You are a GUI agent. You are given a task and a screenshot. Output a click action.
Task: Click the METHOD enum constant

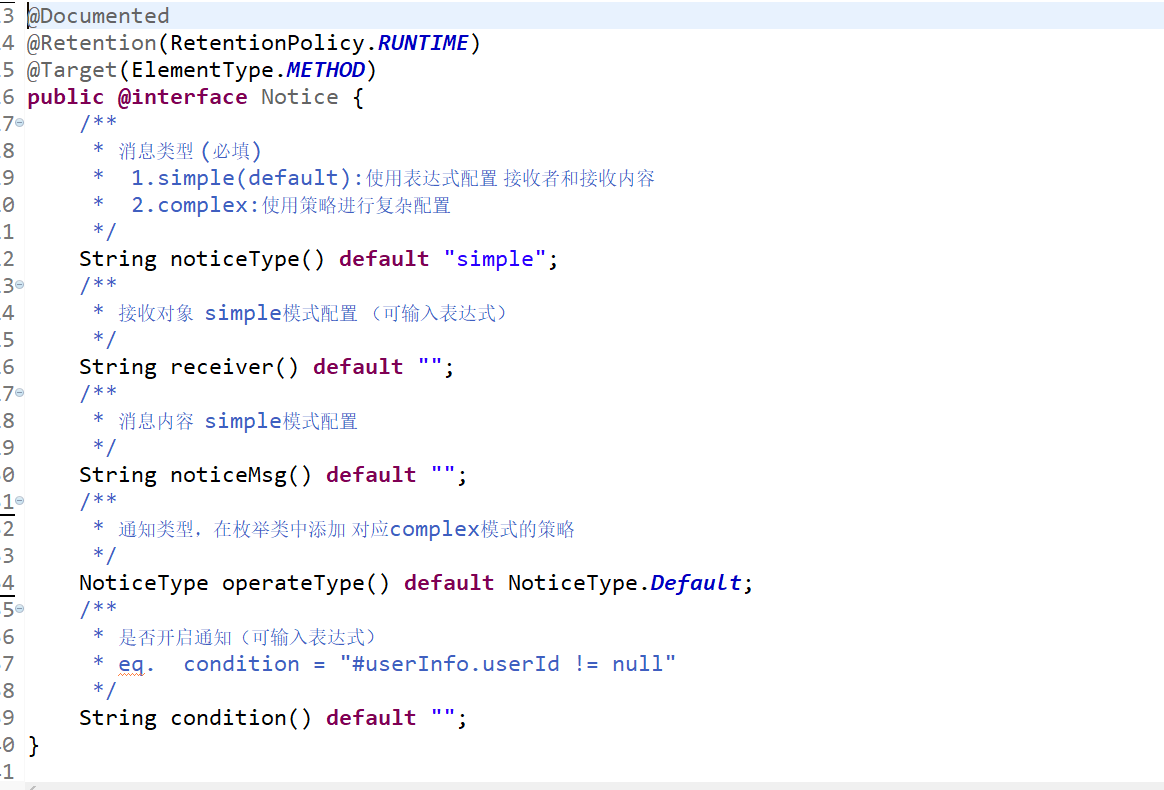coord(325,70)
